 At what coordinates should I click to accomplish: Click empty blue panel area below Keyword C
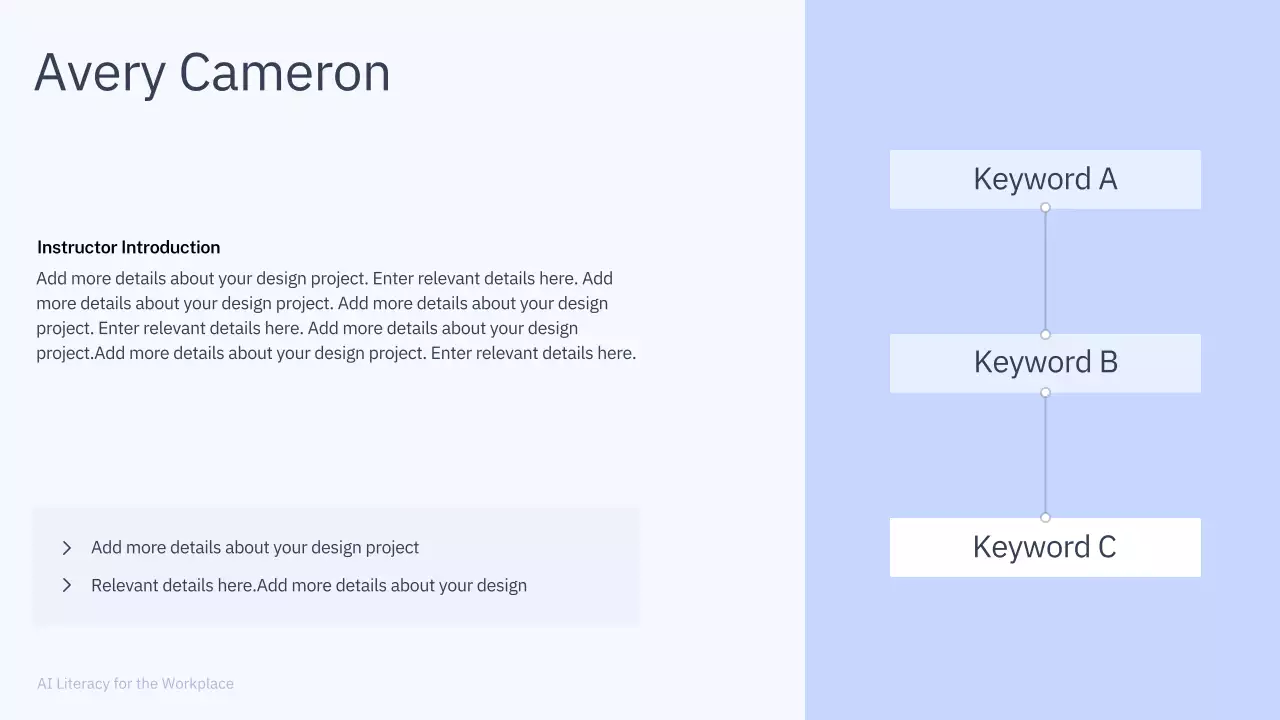1045,650
